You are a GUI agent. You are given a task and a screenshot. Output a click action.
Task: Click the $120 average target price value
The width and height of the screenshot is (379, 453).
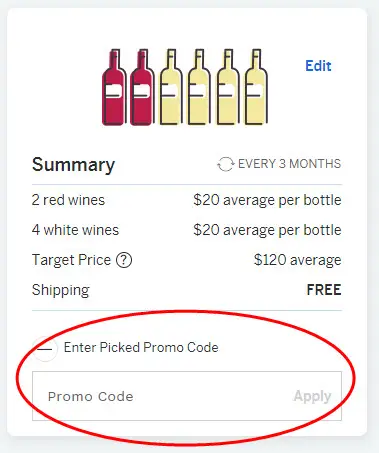click(x=297, y=260)
